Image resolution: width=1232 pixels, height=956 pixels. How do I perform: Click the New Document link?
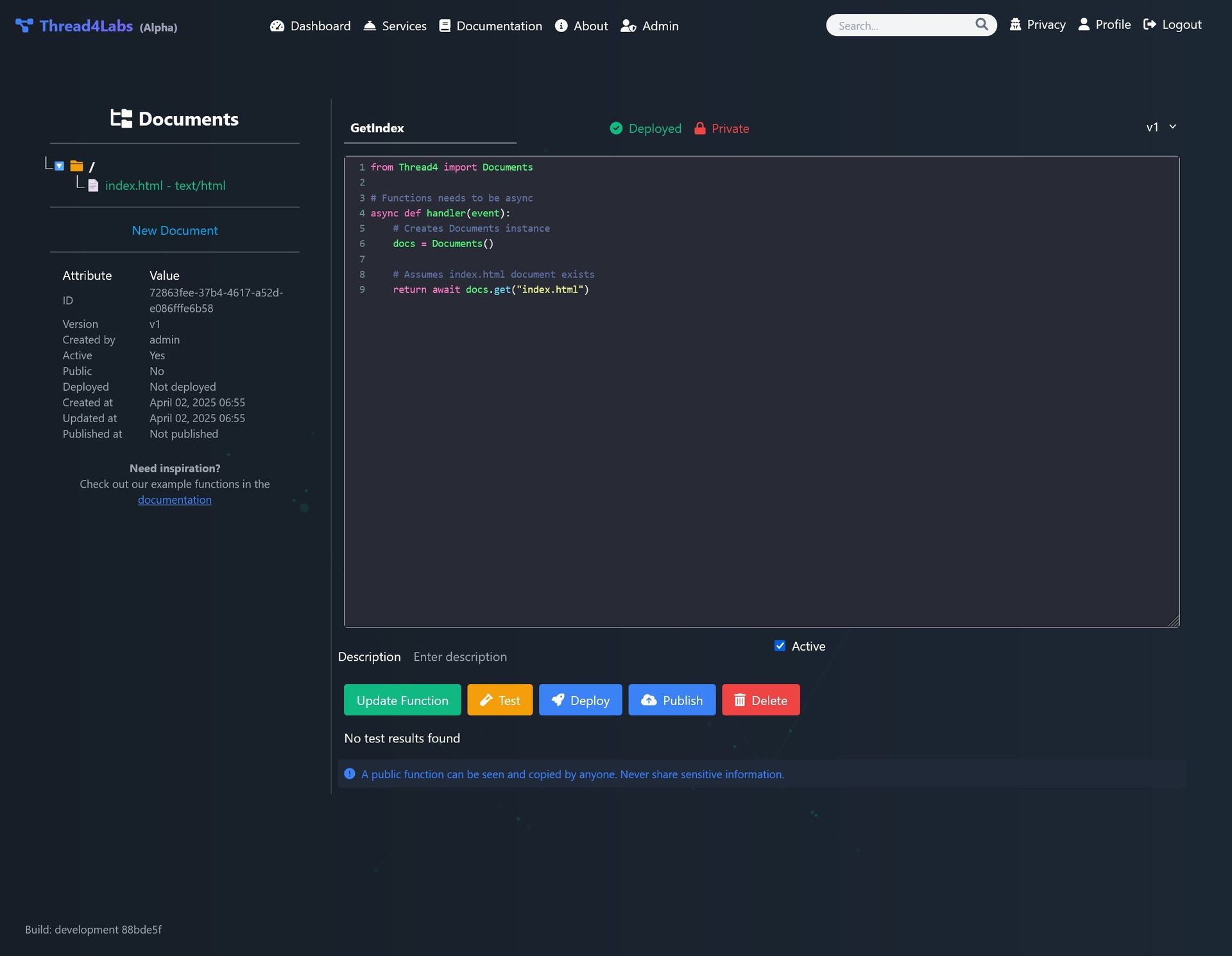pos(175,230)
